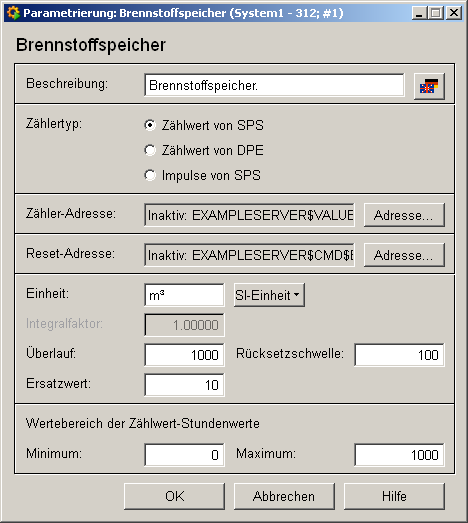468x523 pixels.
Task: Close the Parametrierung dialog window
Action: pyautogui.click(x=454, y=13)
